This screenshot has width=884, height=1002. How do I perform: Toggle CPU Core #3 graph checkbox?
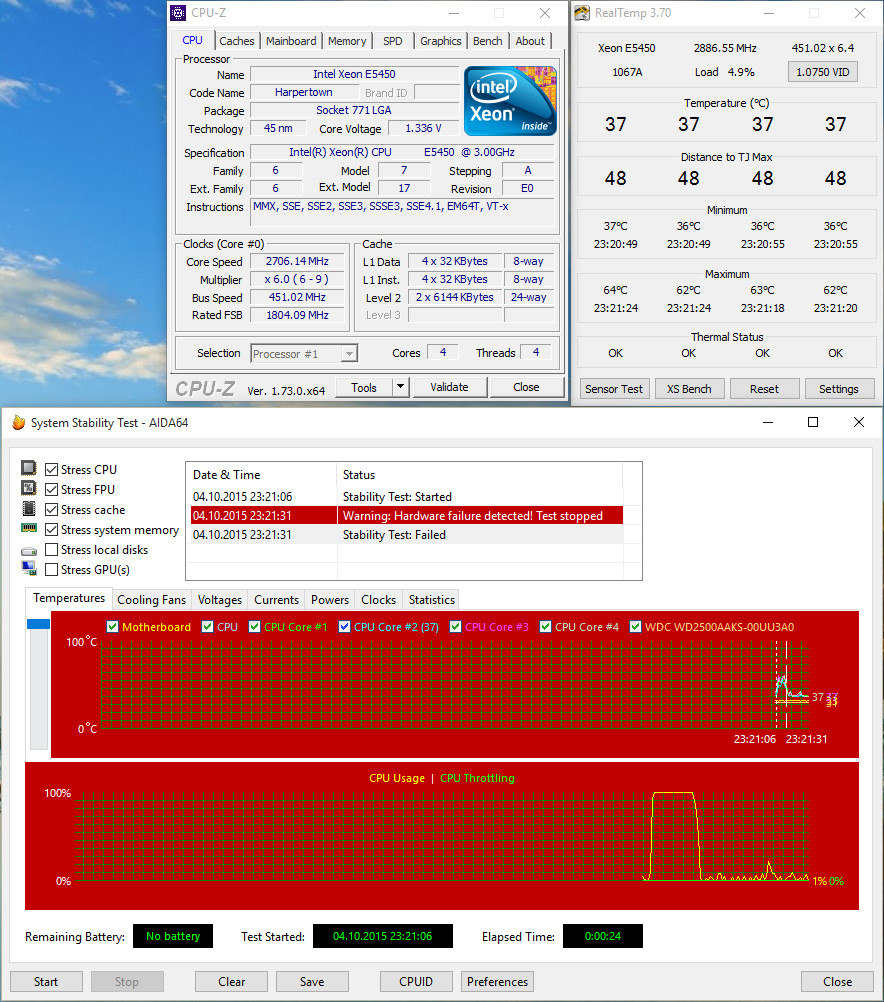click(456, 627)
